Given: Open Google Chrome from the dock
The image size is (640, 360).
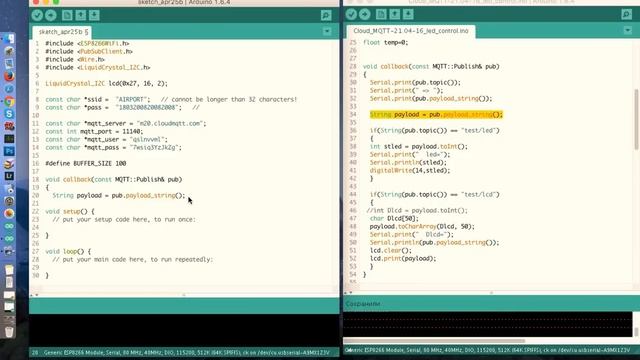Looking at the screenshot, I should [9, 102].
